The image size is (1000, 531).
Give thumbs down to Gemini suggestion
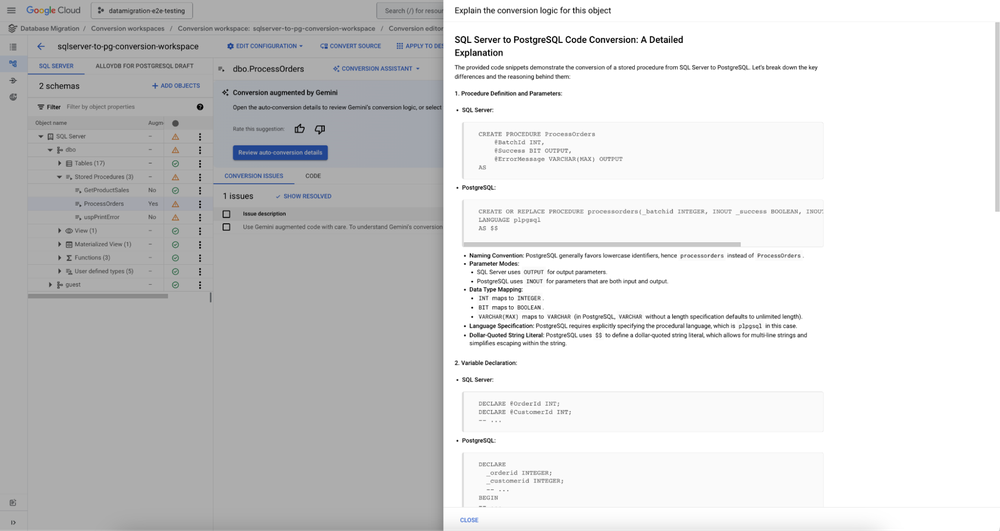point(320,129)
